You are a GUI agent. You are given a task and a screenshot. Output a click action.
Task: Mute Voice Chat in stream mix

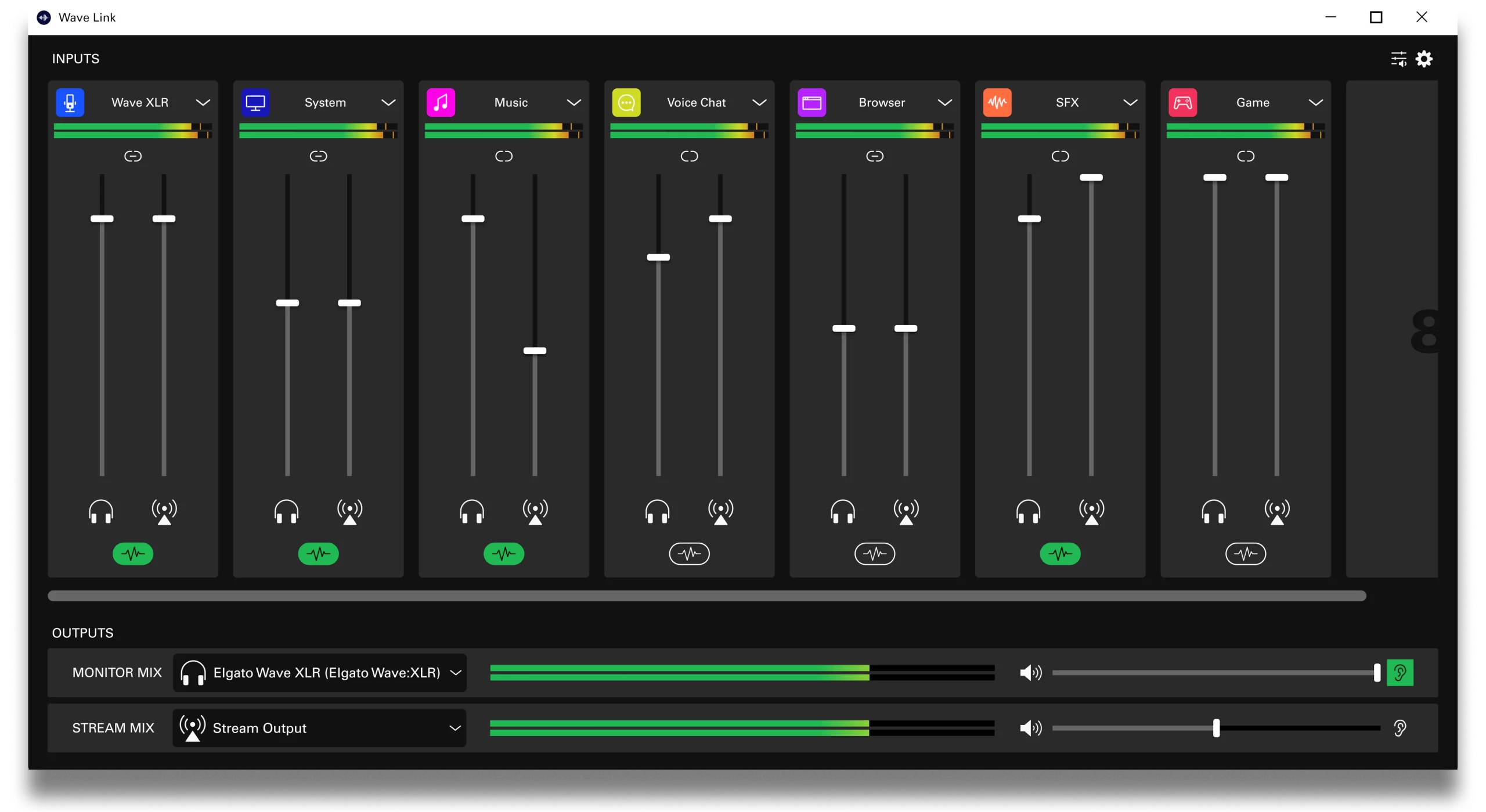click(720, 512)
